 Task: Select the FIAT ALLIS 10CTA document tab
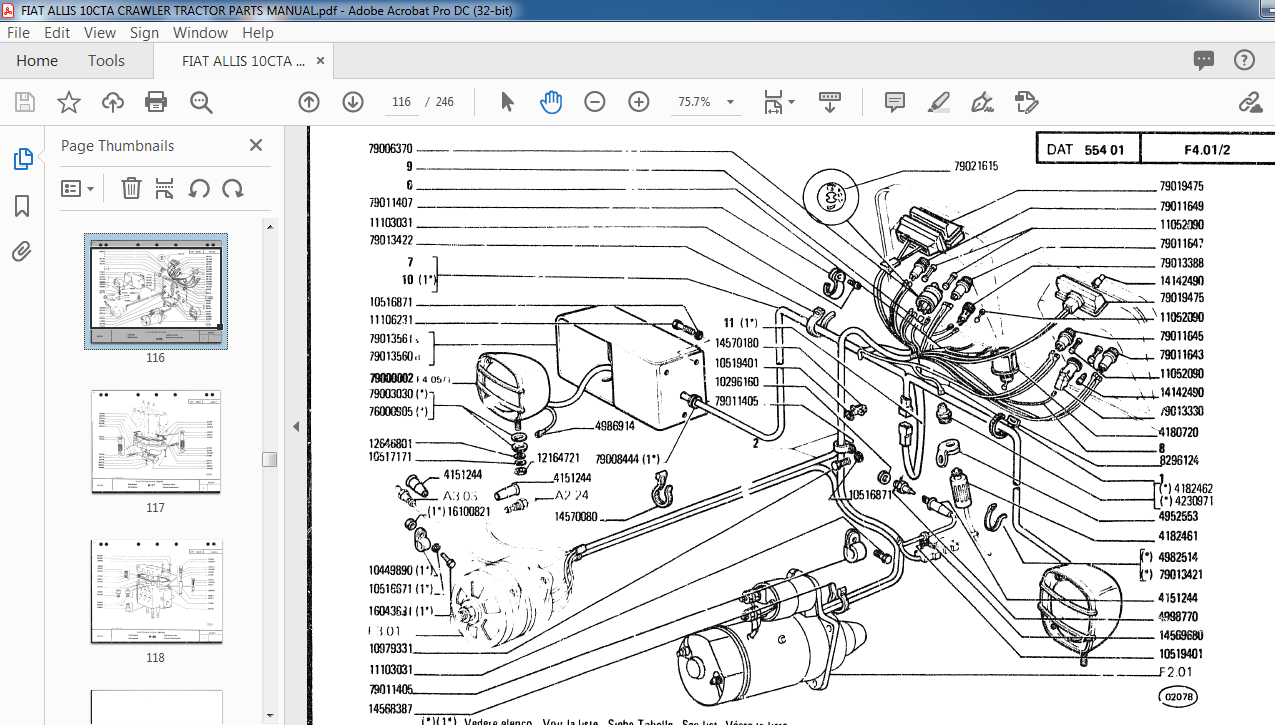(x=243, y=61)
